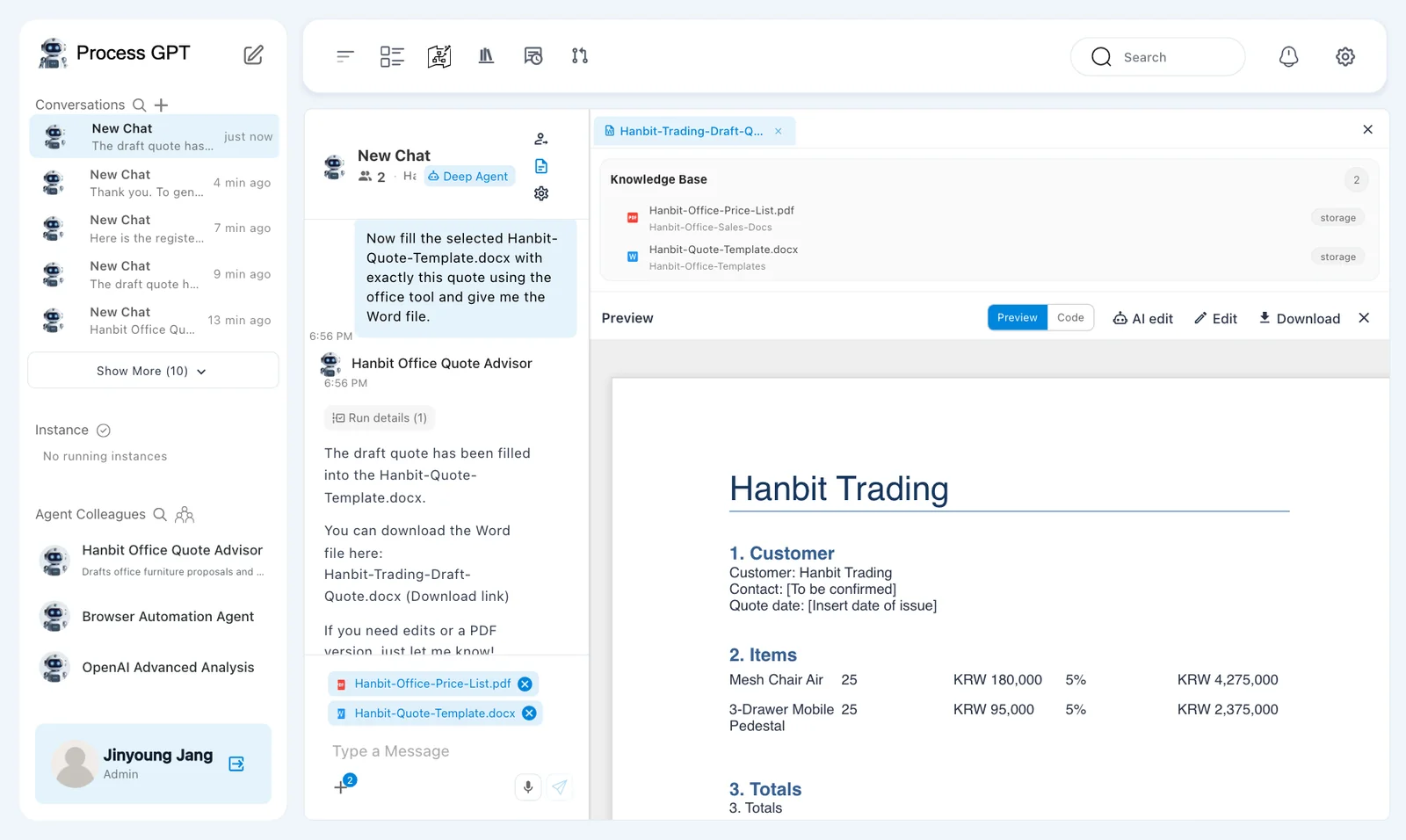Remove the Hanbit-Office-Price-List.pdf attachment
Viewport: 1406px width, 840px height.
click(525, 684)
